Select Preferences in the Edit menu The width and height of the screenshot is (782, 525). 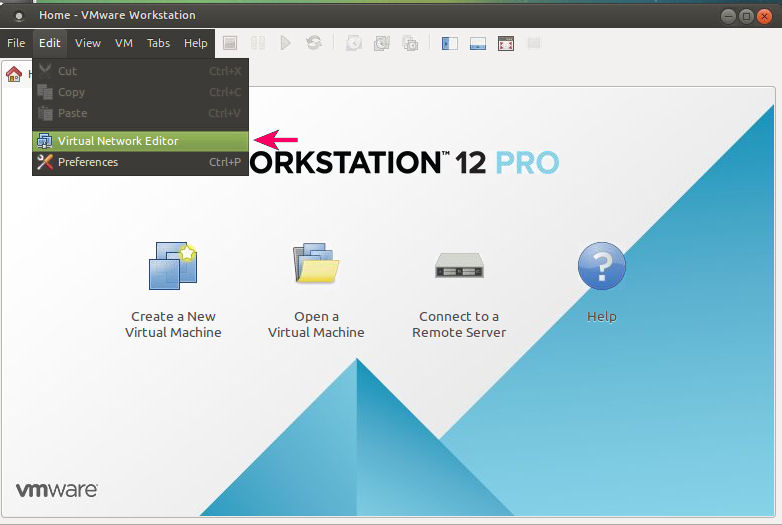tap(88, 162)
